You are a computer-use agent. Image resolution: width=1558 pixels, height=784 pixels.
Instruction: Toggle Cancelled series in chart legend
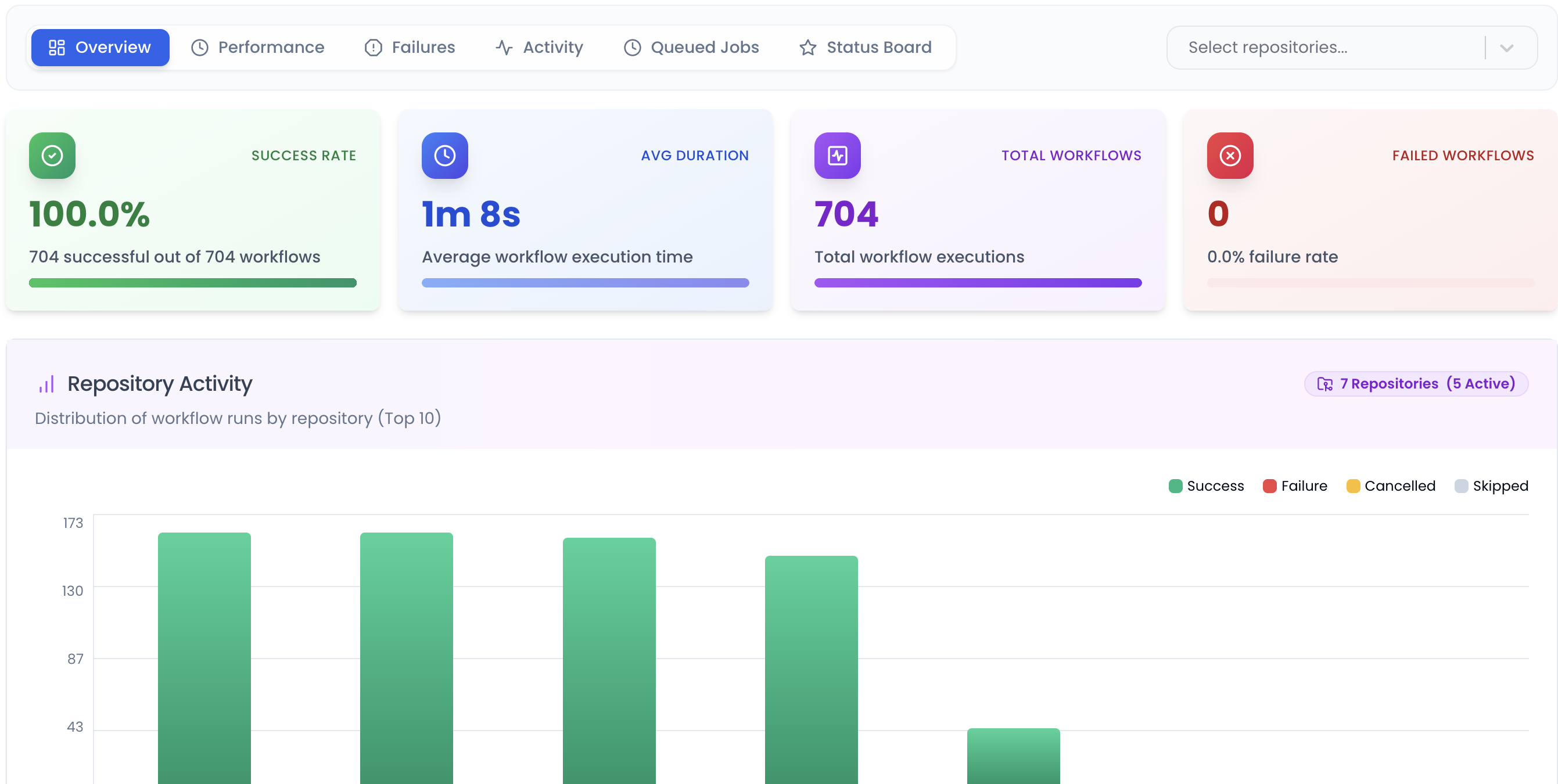point(1391,486)
